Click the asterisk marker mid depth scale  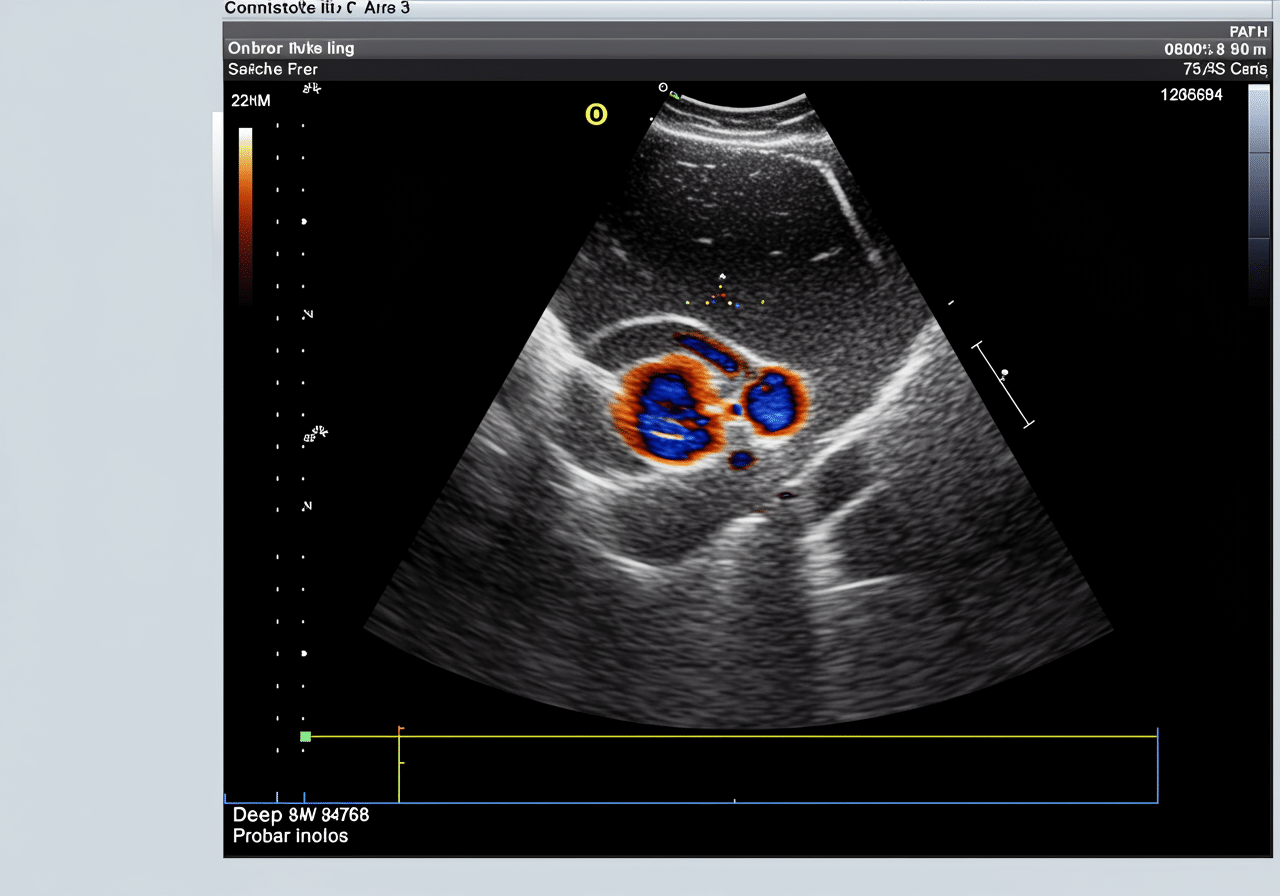click(315, 434)
